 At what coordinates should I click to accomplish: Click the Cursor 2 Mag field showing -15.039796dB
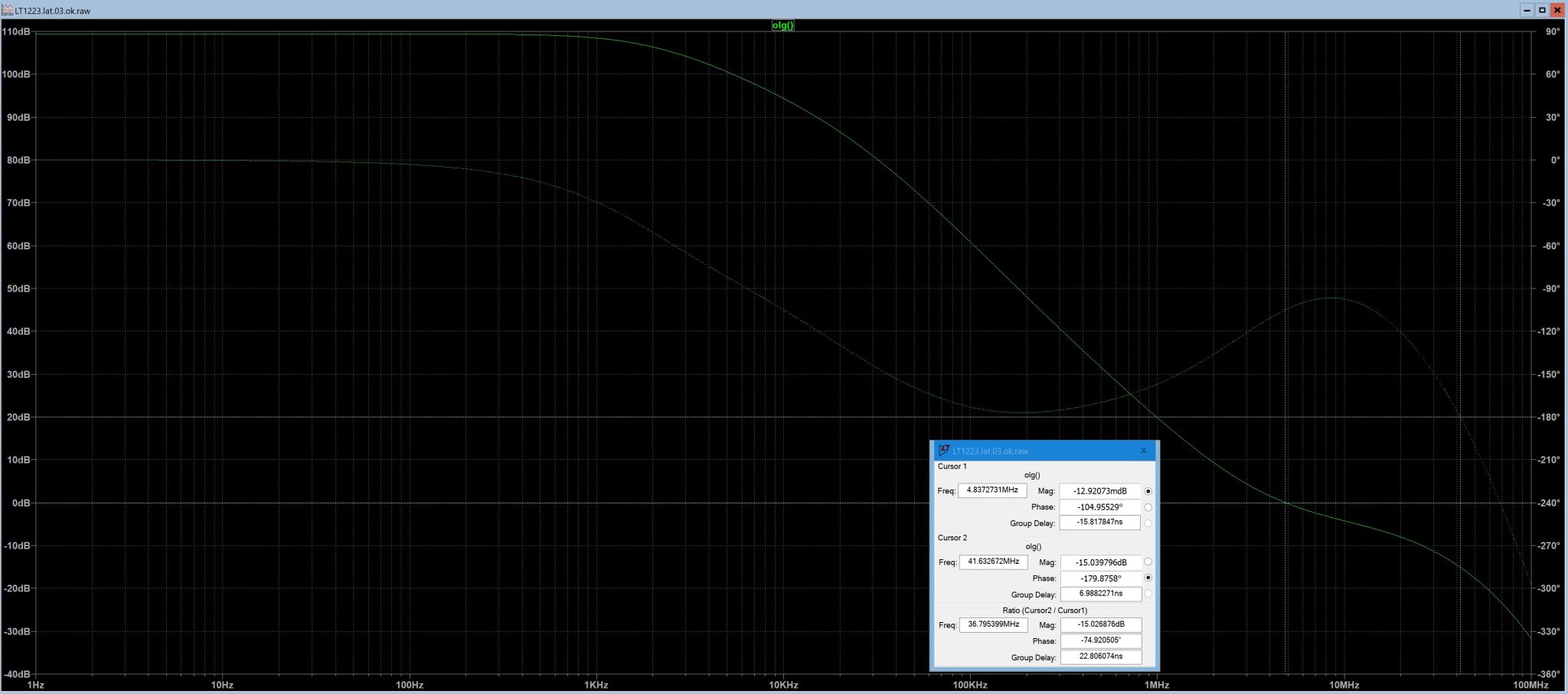(x=1101, y=562)
